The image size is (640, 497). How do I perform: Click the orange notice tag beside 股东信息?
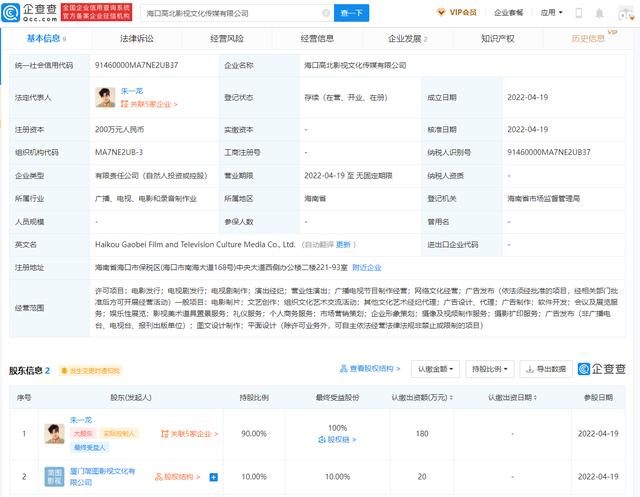[90, 371]
